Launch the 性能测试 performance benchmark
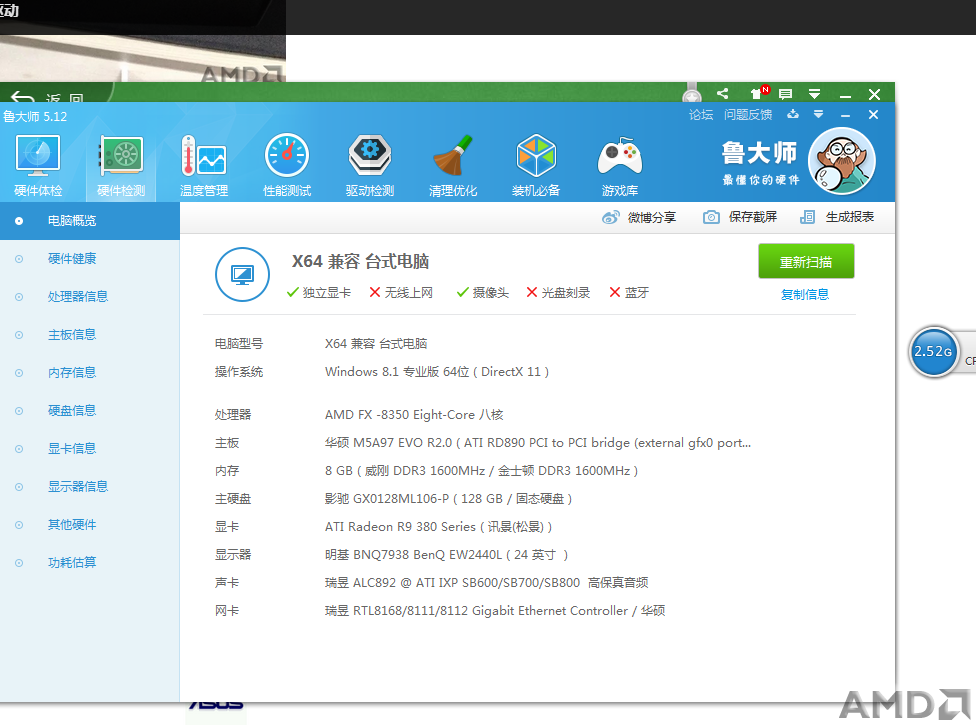976x725 pixels. [287, 166]
